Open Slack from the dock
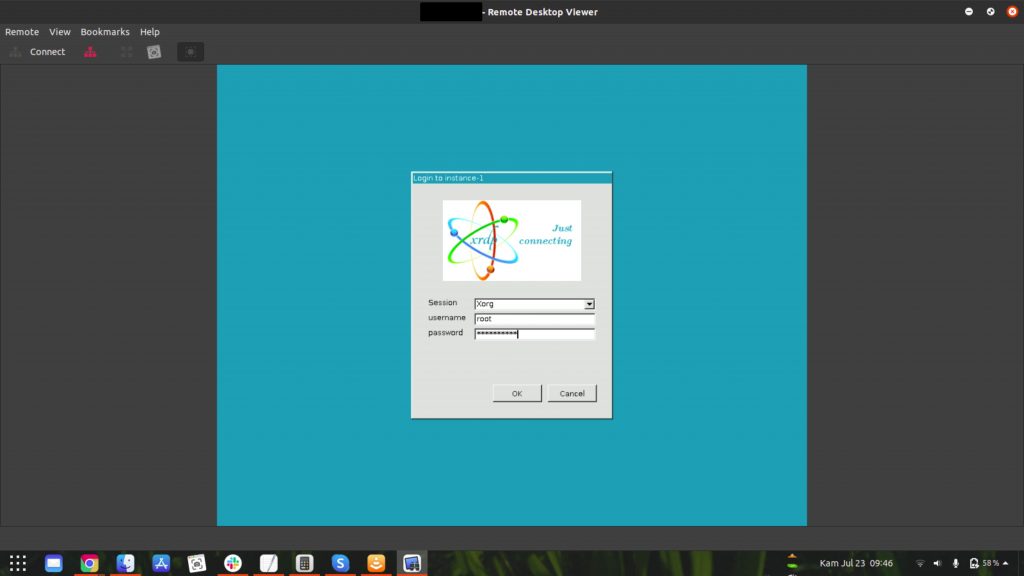The image size is (1024, 576). click(x=232, y=563)
